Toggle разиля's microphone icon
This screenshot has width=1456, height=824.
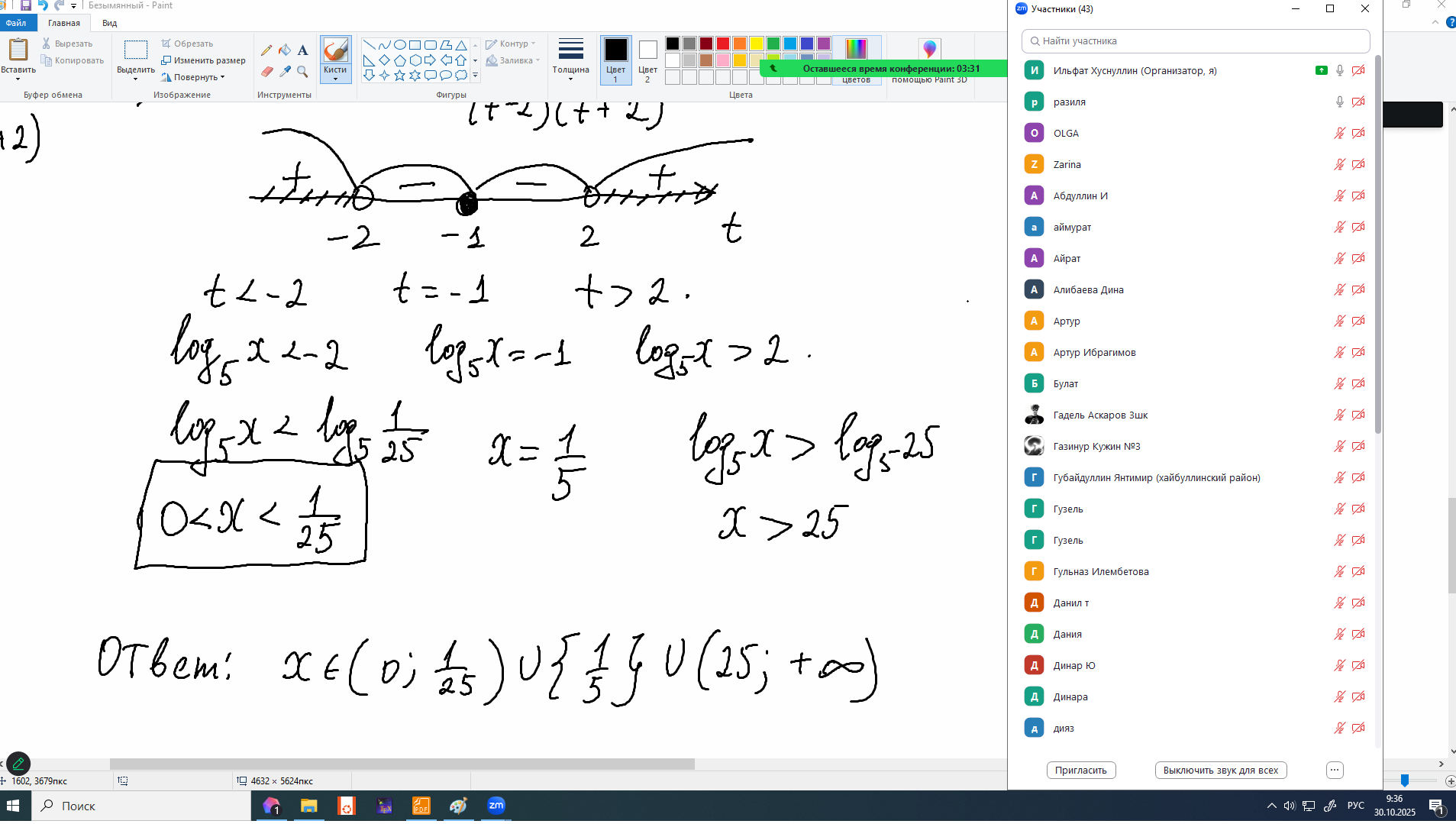point(1339,102)
